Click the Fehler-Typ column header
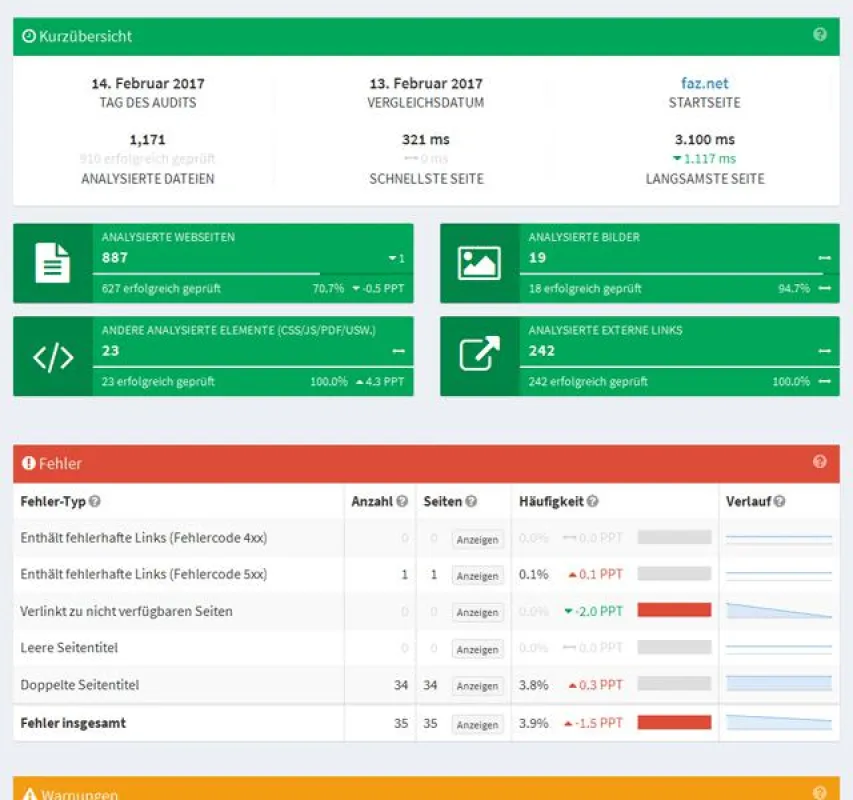Viewport: 853px width, 800px height. 53,501
